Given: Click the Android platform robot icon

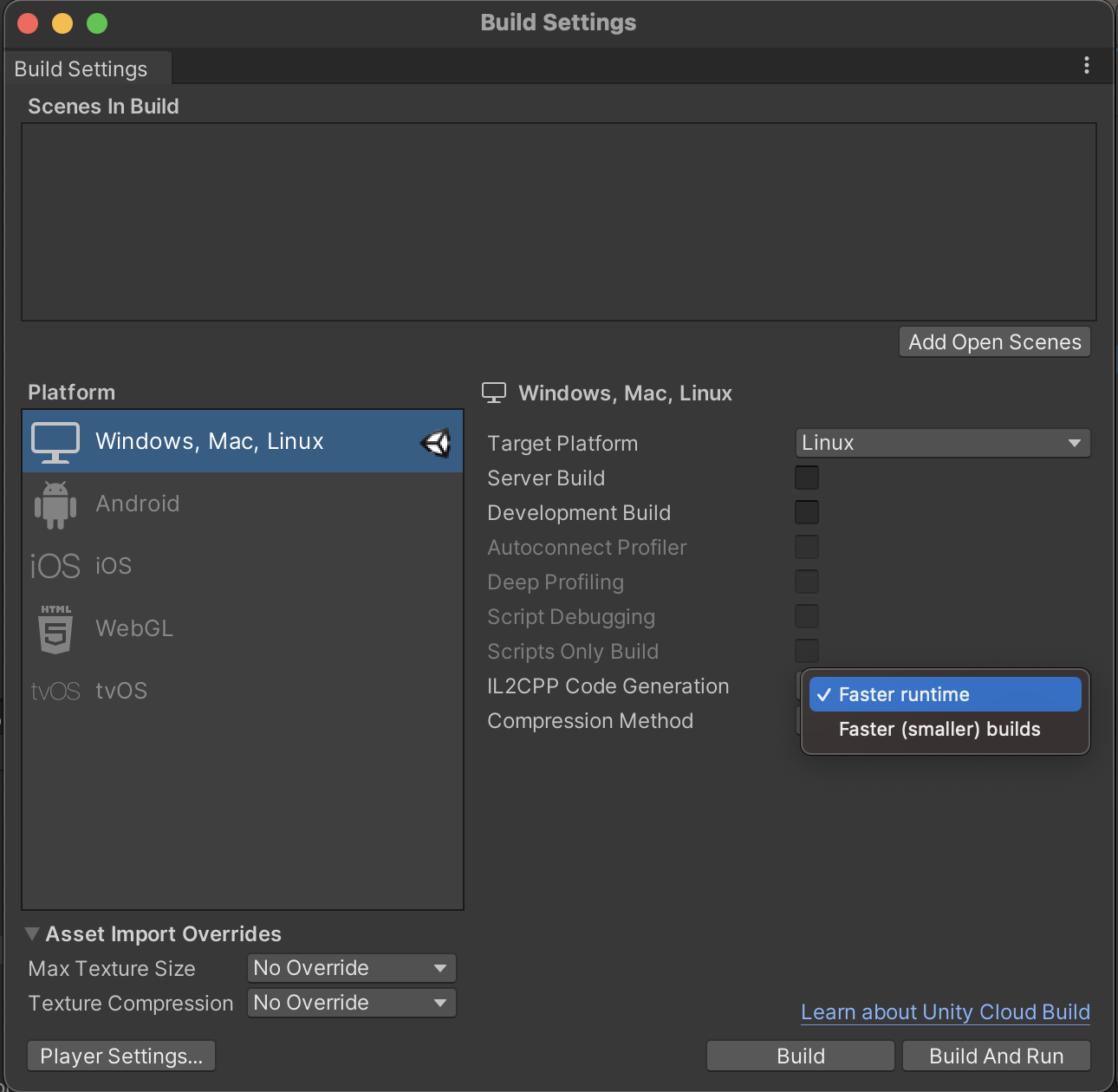Looking at the screenshot, I should (55, 504).
